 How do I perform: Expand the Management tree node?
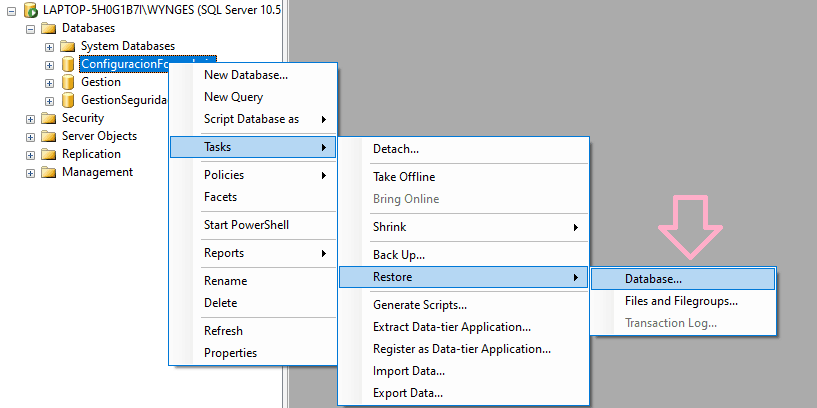(31, 172)
